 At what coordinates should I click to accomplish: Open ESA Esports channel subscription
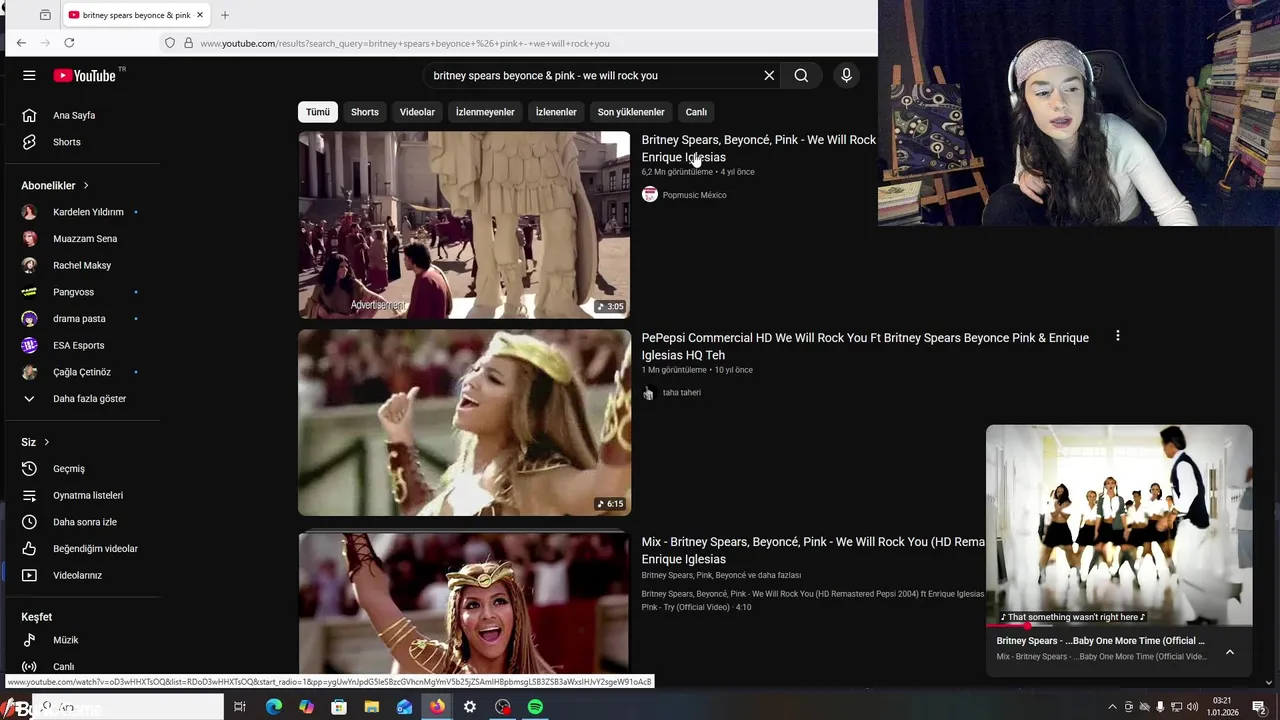pyautogui.click(x=80, y=345)
